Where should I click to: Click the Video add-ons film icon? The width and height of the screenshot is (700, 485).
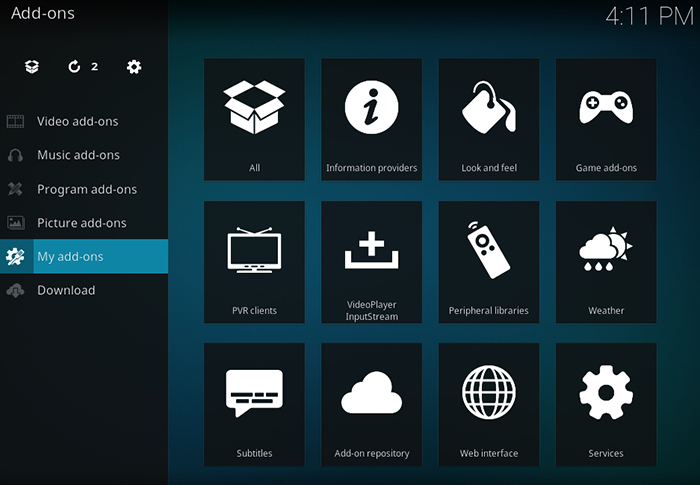pyautogui.click(x=15, y=121)
